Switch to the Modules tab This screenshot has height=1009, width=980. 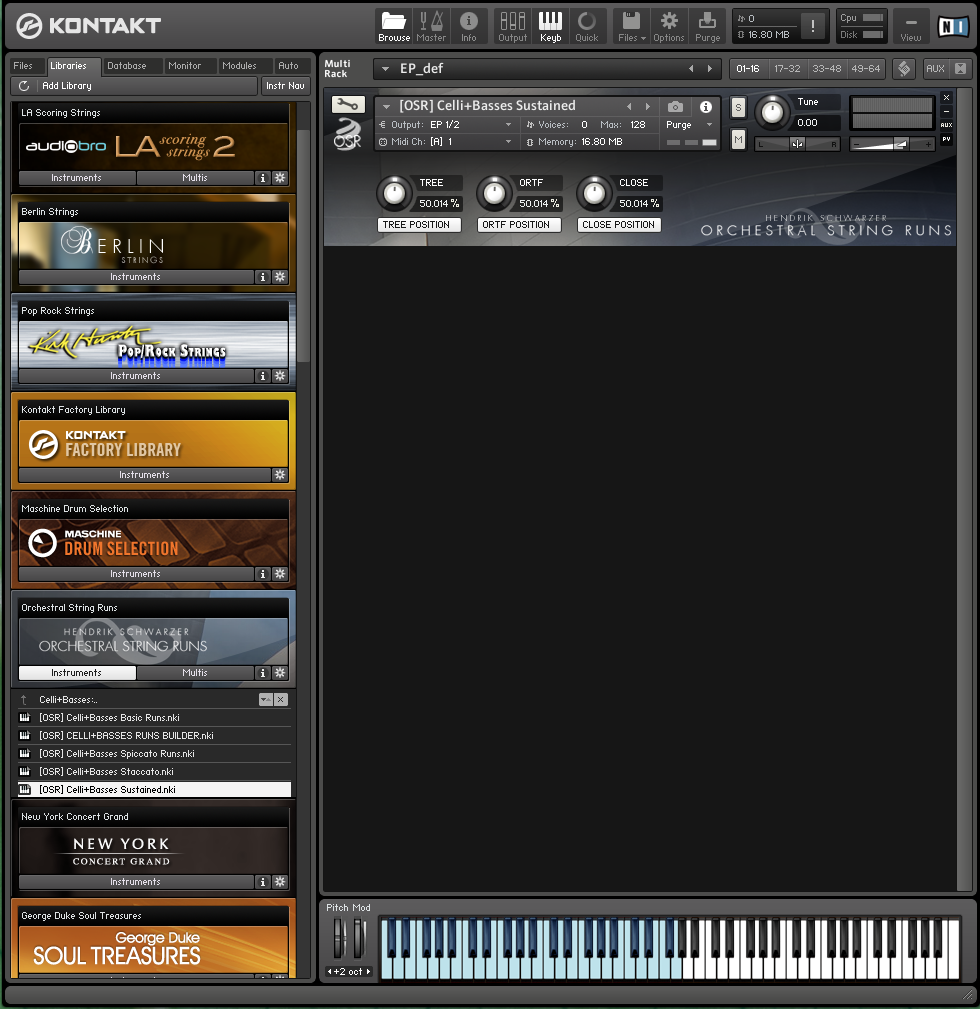[x=239, y=66]
